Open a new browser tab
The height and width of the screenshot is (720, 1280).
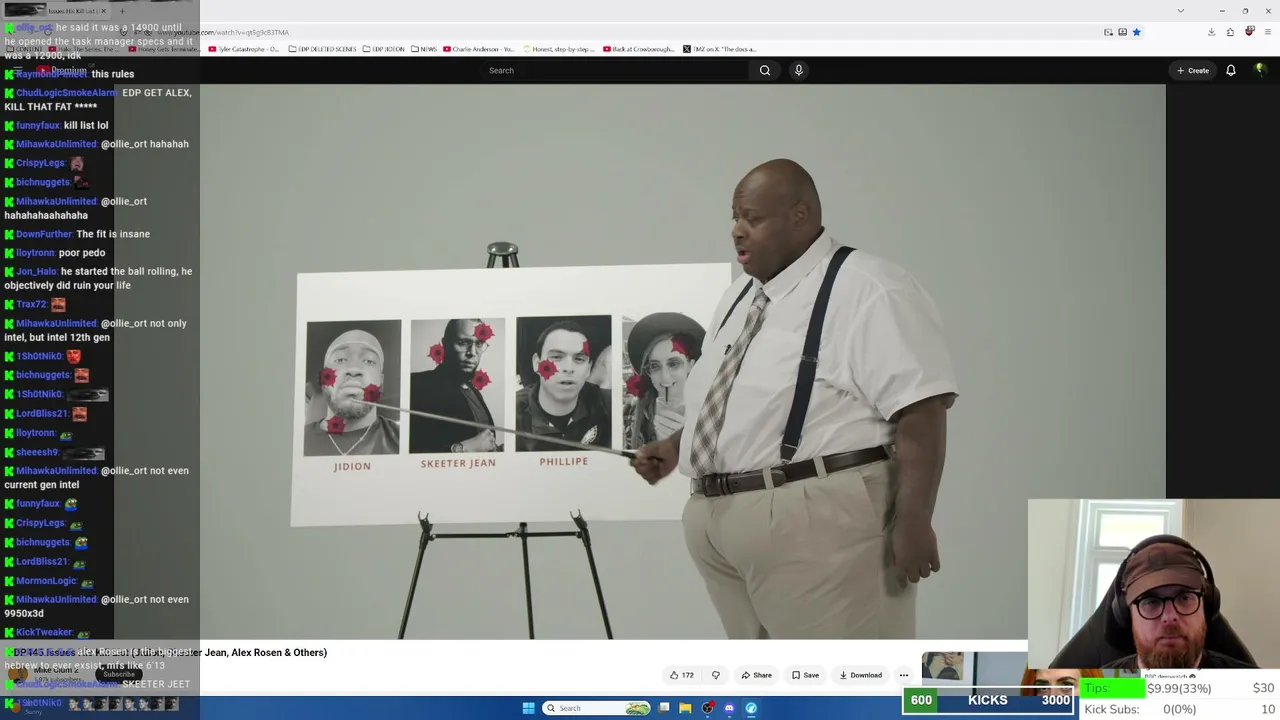121,11
